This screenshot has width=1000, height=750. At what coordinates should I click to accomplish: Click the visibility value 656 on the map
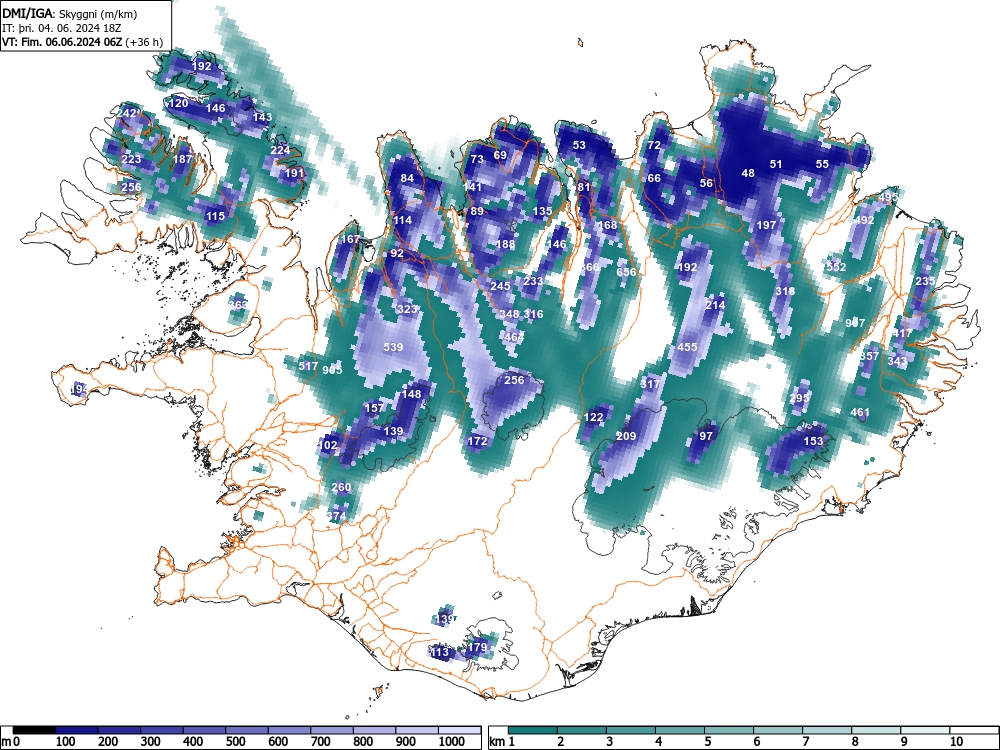(x=626, y=272)
